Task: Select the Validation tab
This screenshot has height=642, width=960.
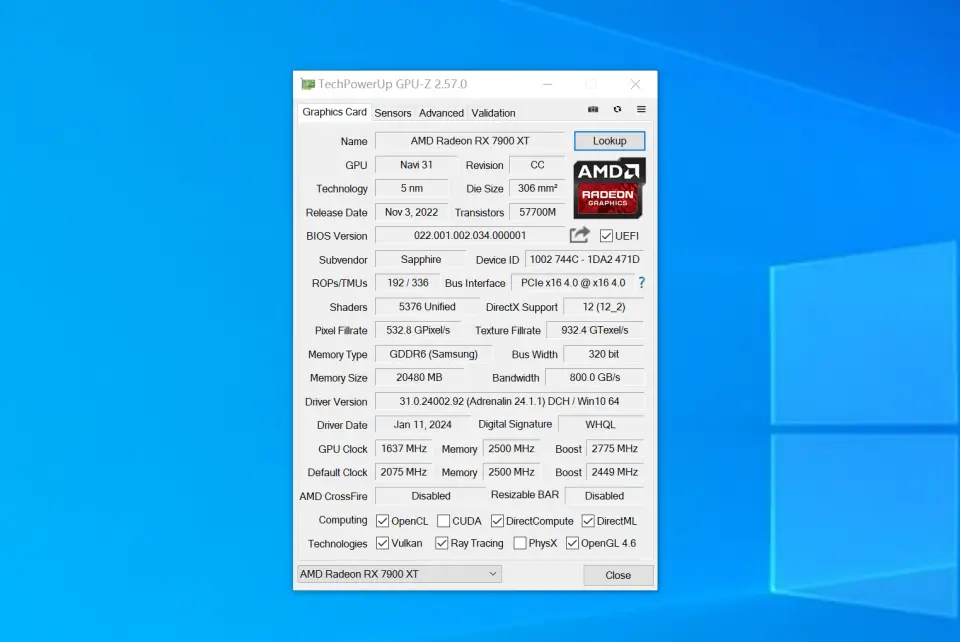Action: point(493,113)
